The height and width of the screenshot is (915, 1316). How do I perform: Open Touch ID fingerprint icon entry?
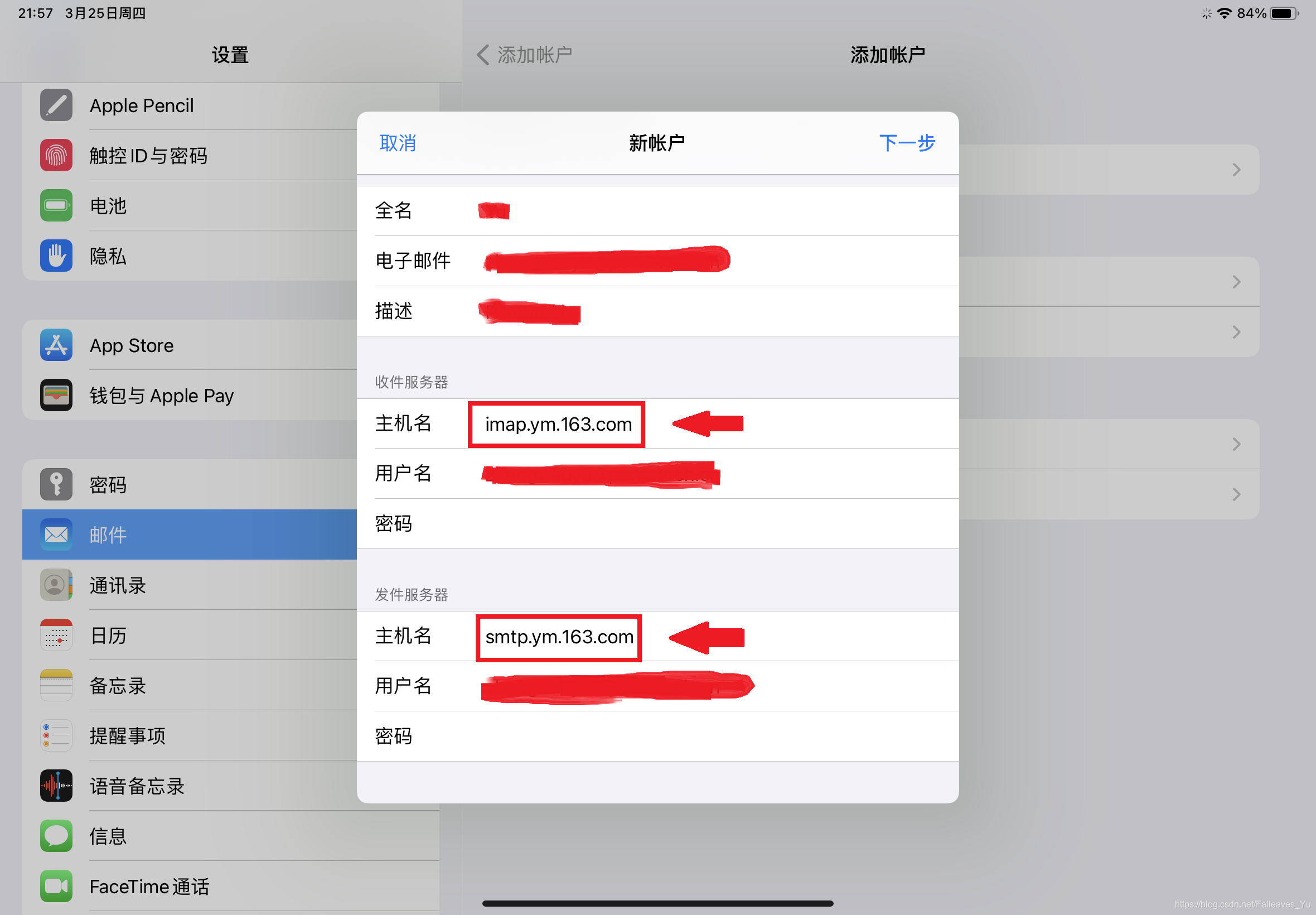click(56, 155)
